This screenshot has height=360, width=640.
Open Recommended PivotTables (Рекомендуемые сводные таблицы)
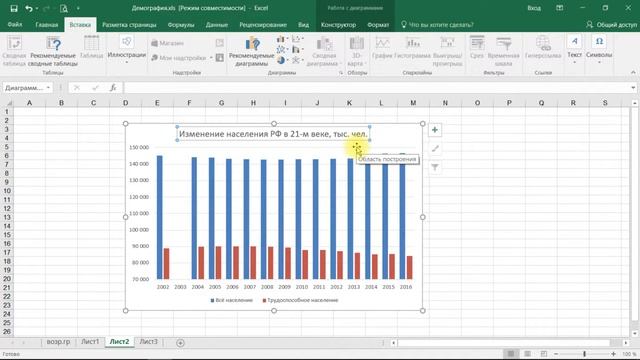pyautogui.click(x=53, y=51)
